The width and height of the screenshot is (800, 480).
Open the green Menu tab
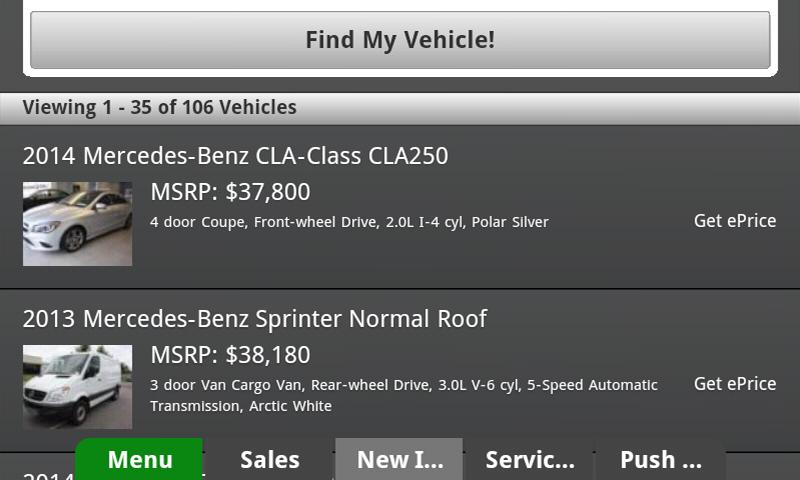coord(140,459)
